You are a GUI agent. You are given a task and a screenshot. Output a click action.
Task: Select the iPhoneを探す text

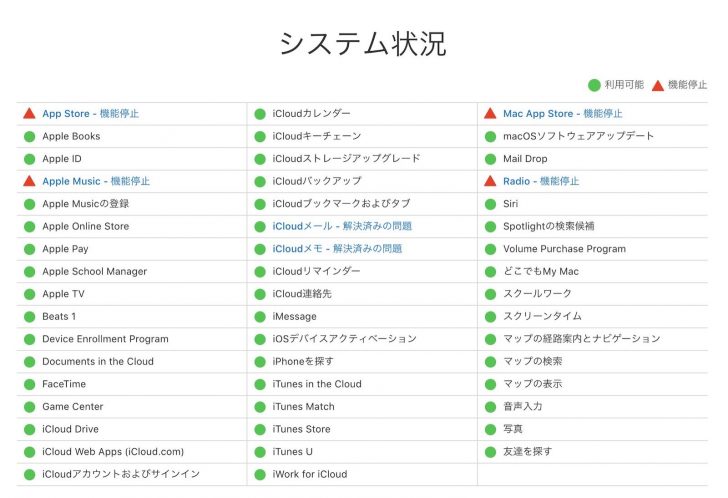[303, 362]
